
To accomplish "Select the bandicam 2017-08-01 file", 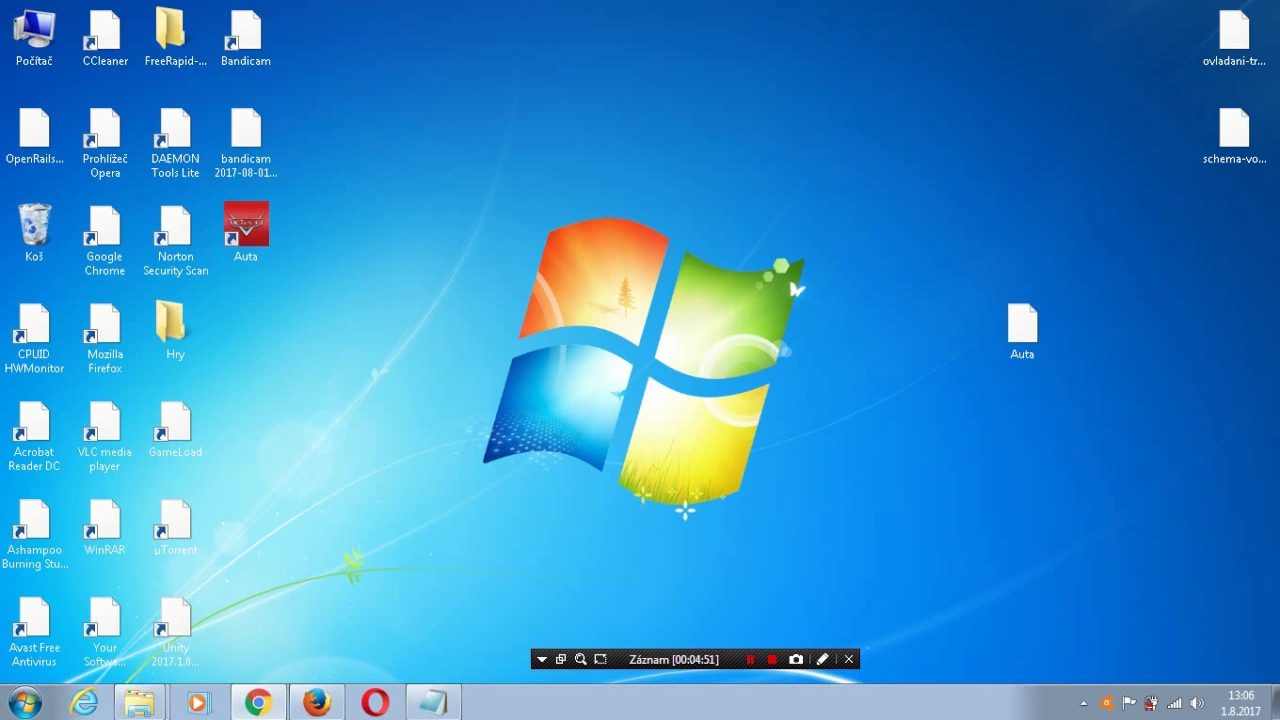I will tap(245, 144).
